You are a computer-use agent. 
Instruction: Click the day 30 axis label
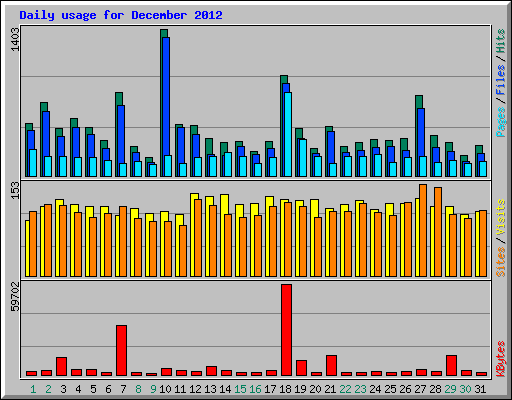pos(465,389)
